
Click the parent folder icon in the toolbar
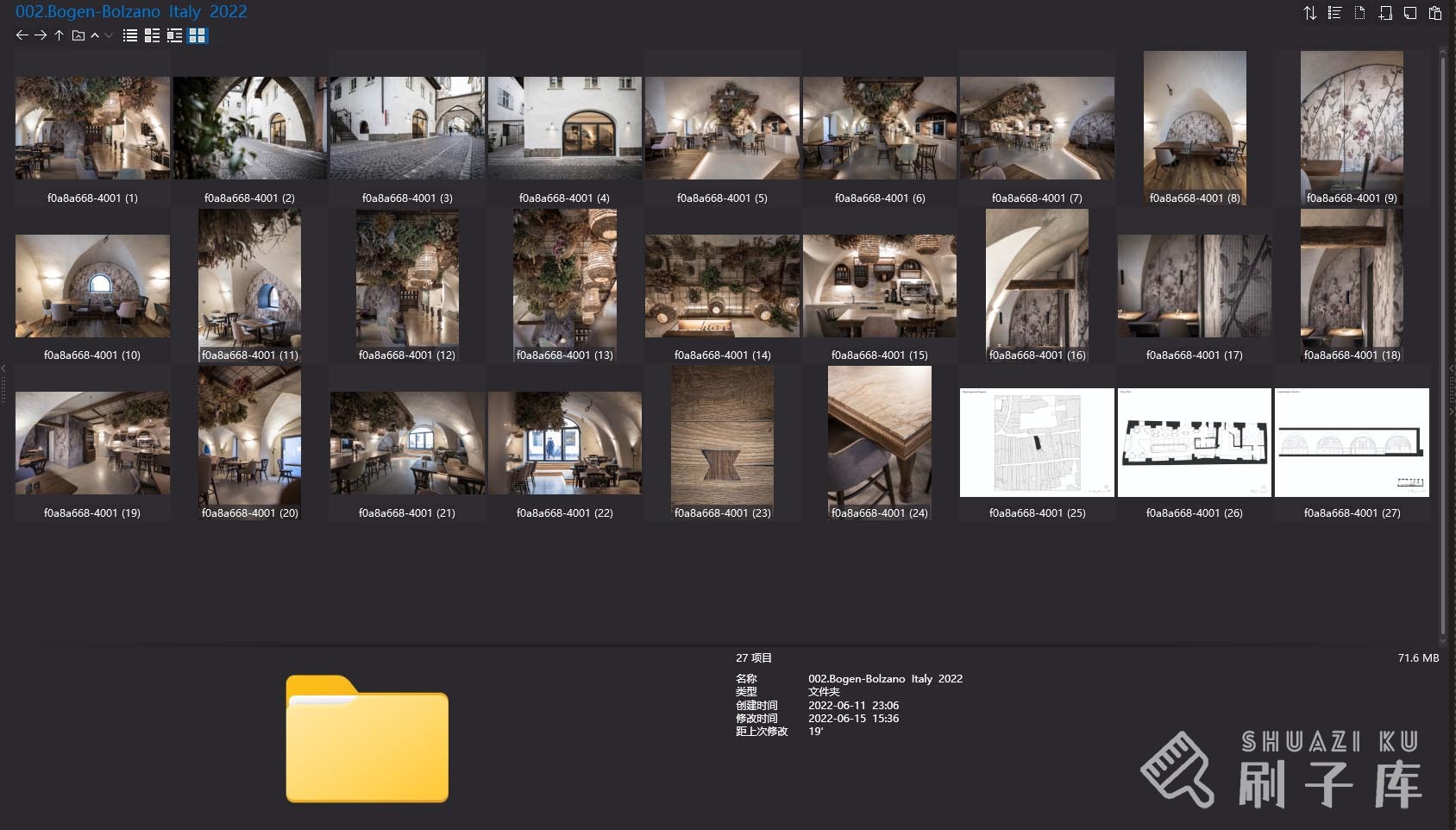pyautogui.click(x=78, y=35)
